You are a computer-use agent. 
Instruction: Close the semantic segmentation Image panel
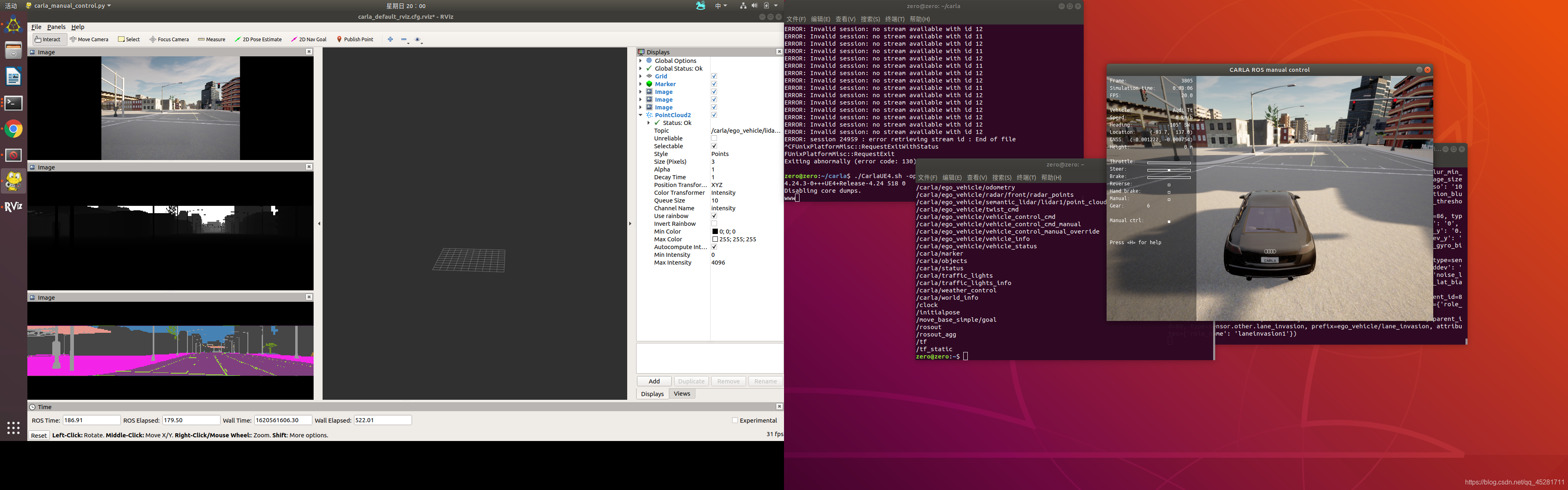(309, 297)
